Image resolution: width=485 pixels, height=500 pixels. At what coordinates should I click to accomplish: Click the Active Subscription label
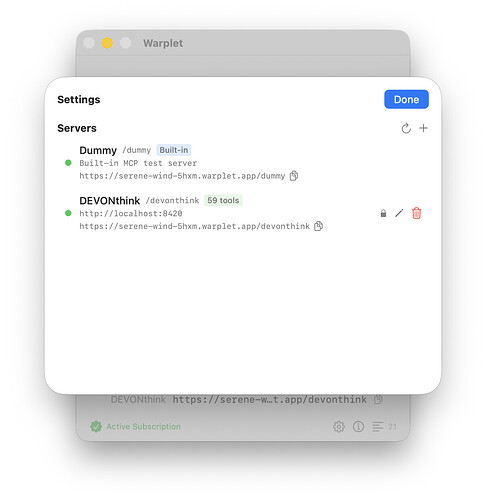(143, 426)
